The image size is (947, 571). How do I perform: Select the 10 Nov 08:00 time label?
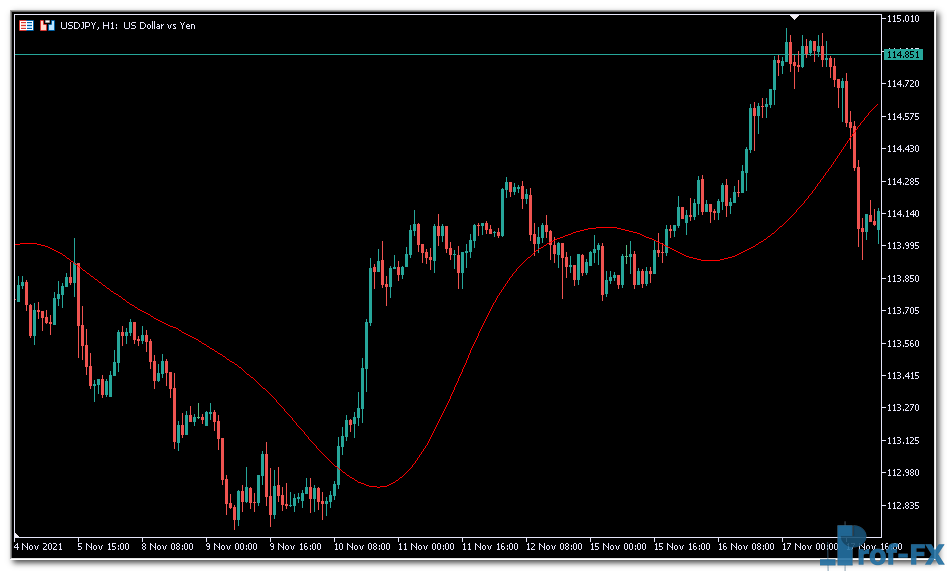coord(362,547)
